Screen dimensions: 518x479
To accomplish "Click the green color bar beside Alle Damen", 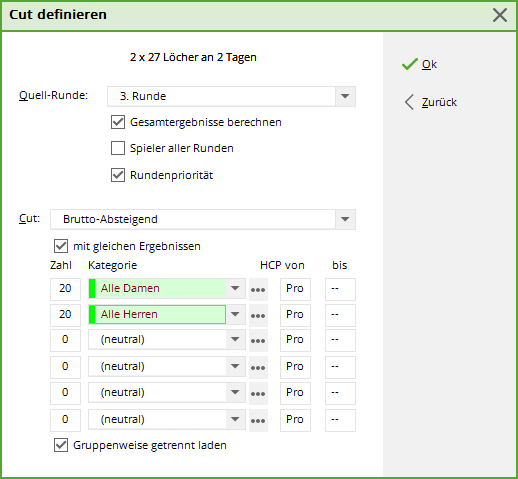I will [92, 288].
